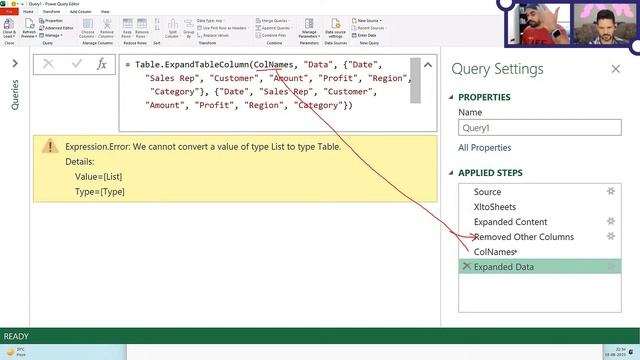Expand the Queries pane chevron
This screenshot has width=640, height=360.
click(15, 63)
